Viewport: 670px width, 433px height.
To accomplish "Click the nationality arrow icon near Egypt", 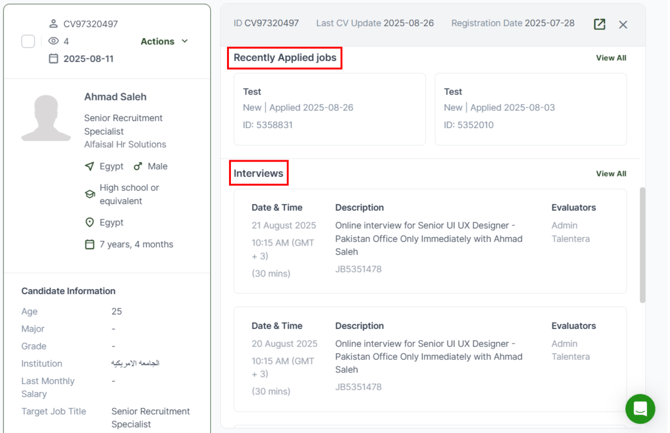I will (89, 166).
